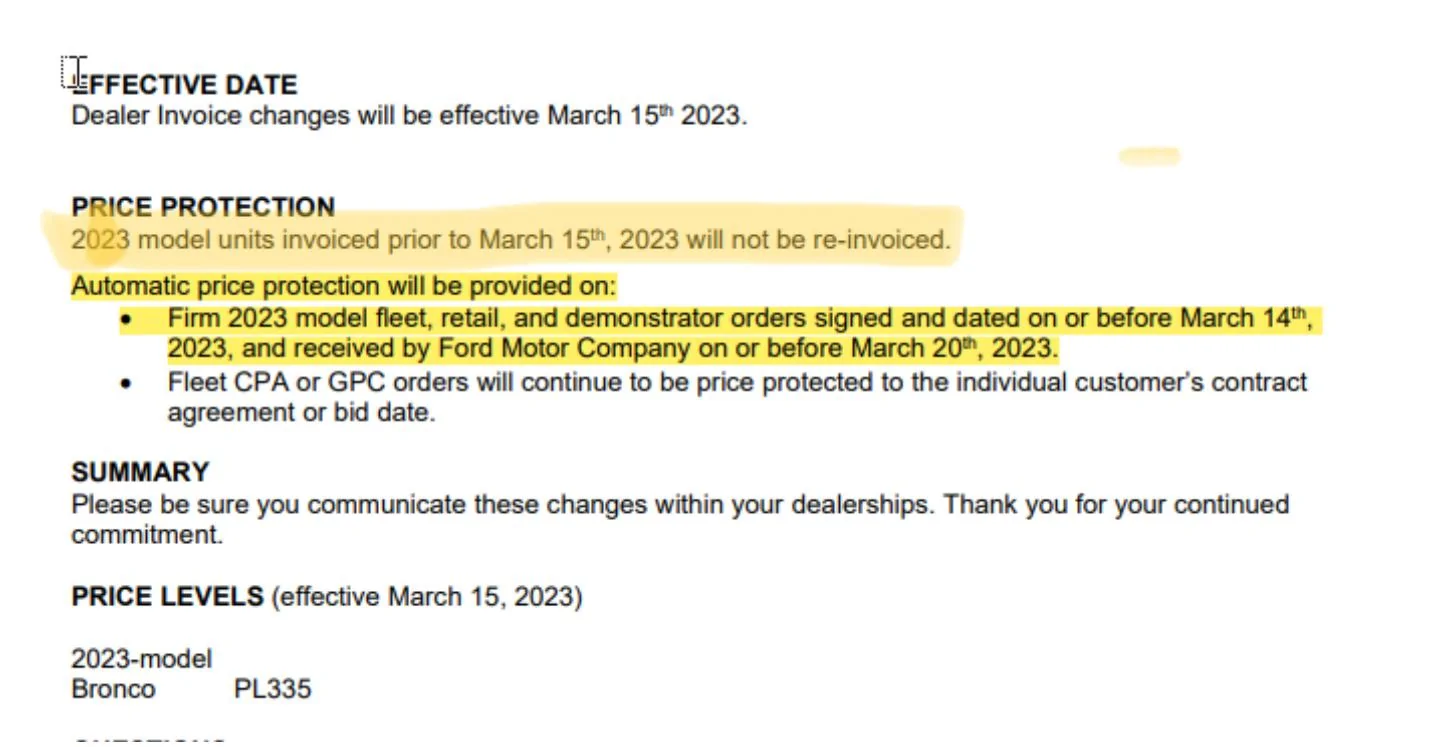This screenshot has height=747, width=1436.
Task: Click the first bullet point marker
Action: [x=126, y=320]
